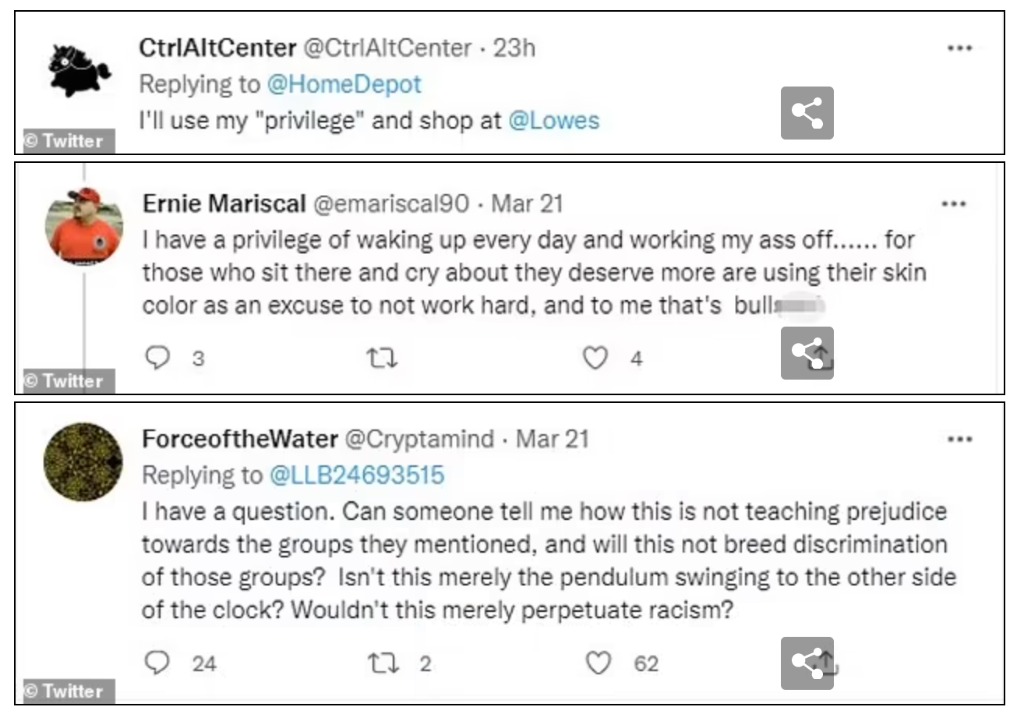The image size is (1024, 714).
Task: Open more options on ForceoftheWater's tweet
Action: [959, 439]
